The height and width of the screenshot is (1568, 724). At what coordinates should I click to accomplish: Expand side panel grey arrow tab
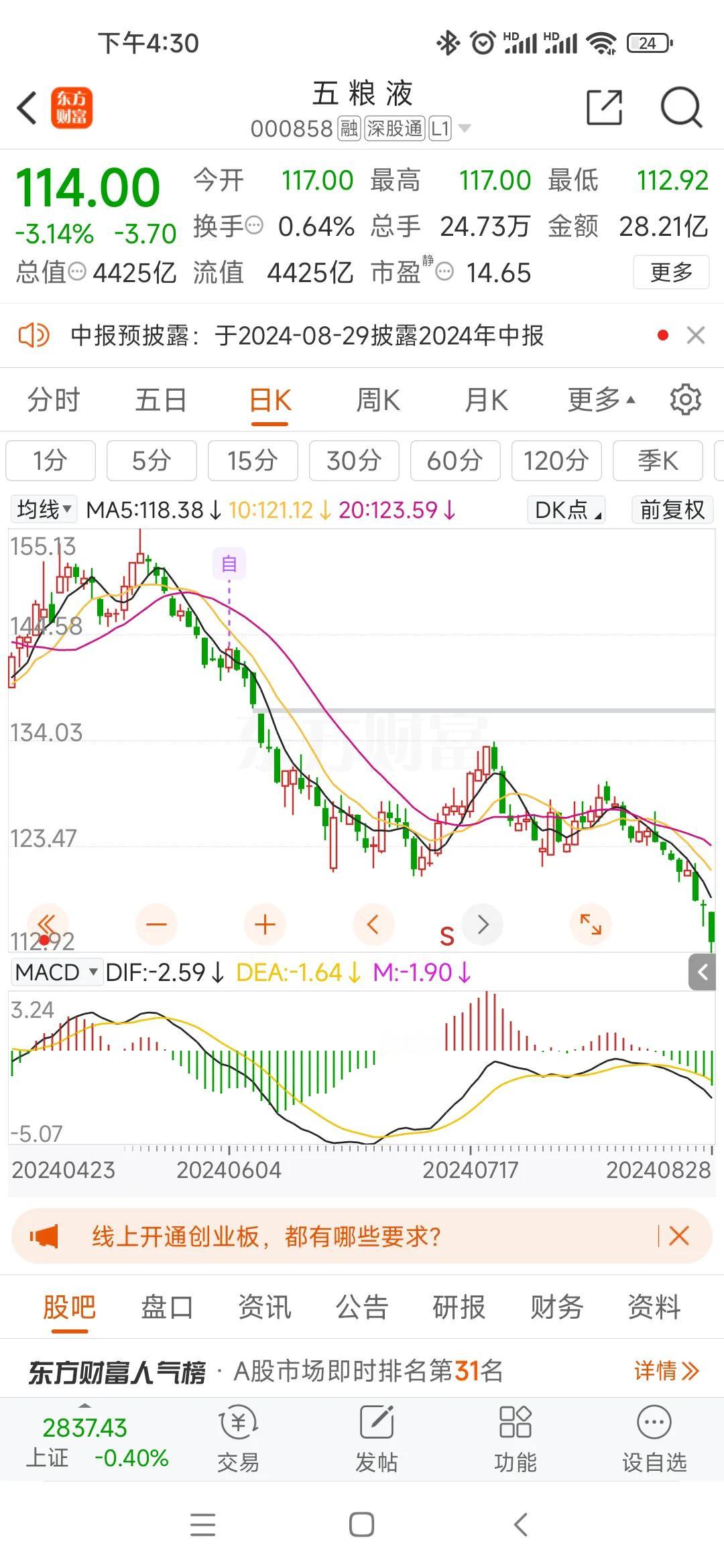702,972
